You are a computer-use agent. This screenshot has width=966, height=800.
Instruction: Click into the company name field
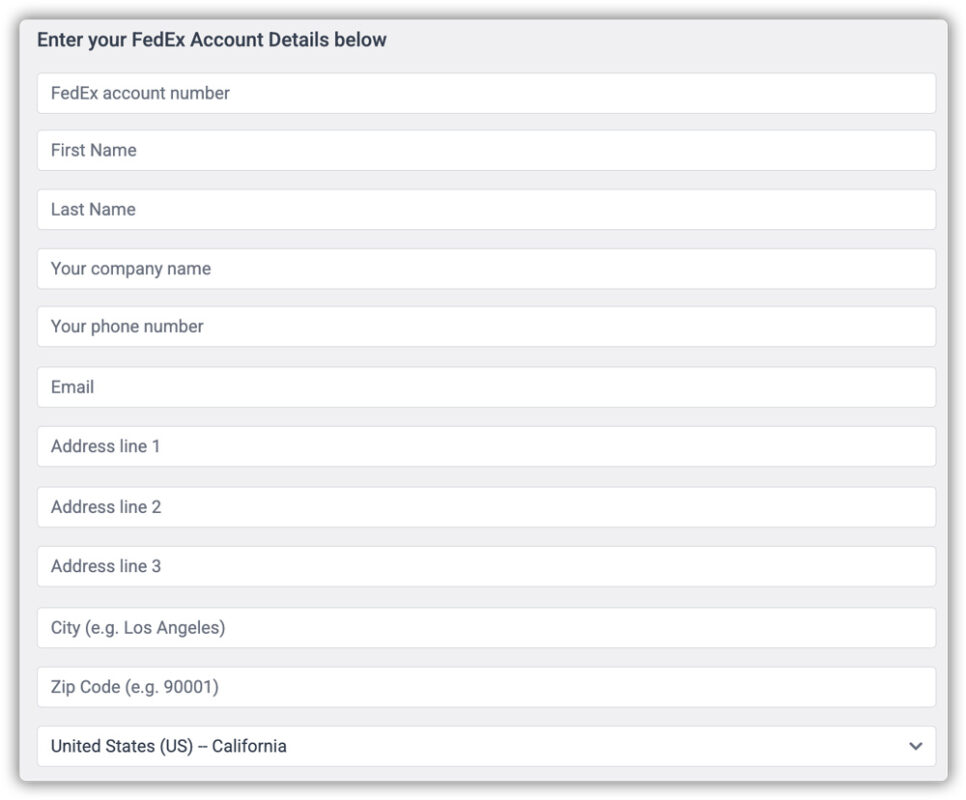(x=486, y=269)
